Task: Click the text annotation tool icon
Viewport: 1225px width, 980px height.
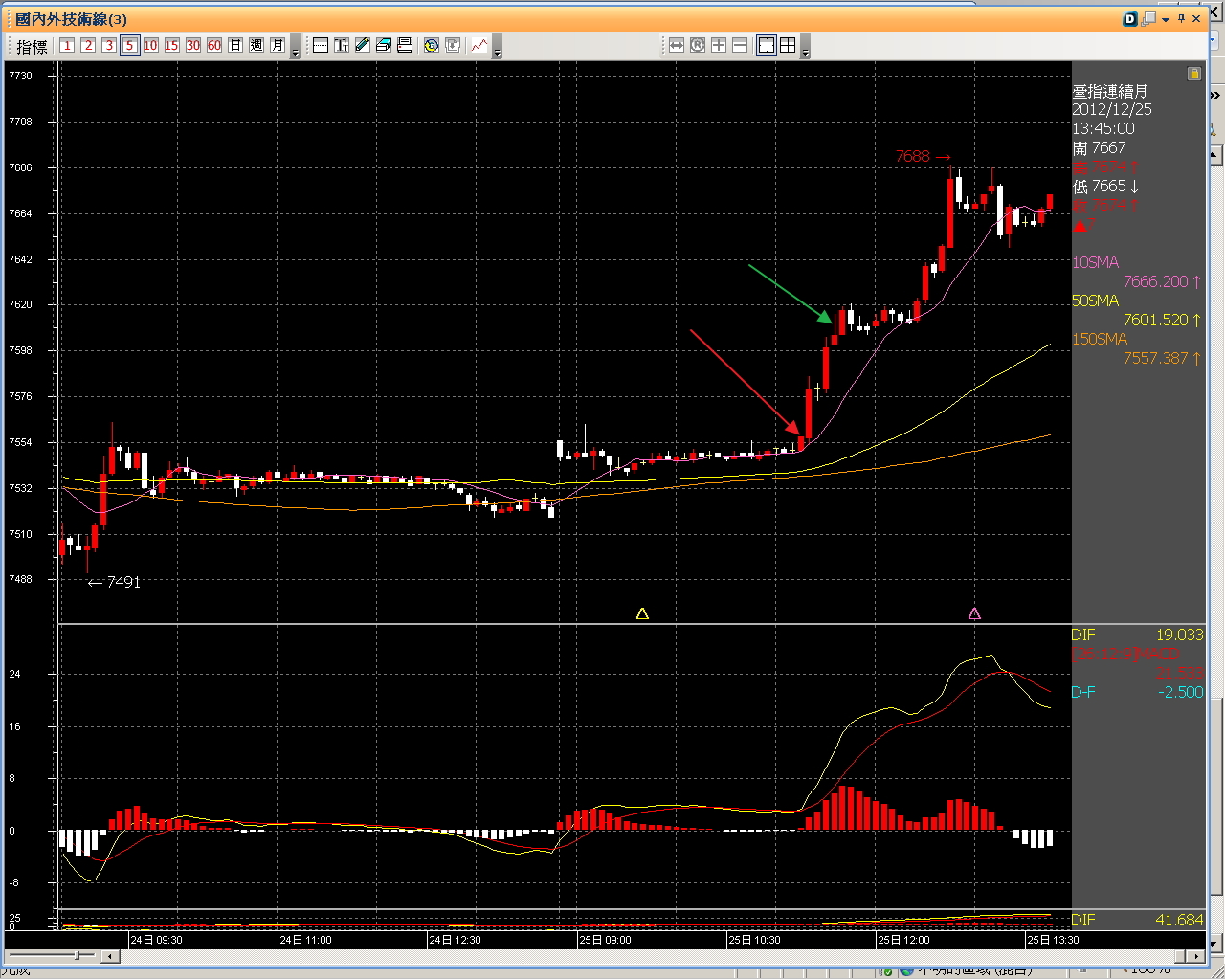Action: [x=342, y=45]
